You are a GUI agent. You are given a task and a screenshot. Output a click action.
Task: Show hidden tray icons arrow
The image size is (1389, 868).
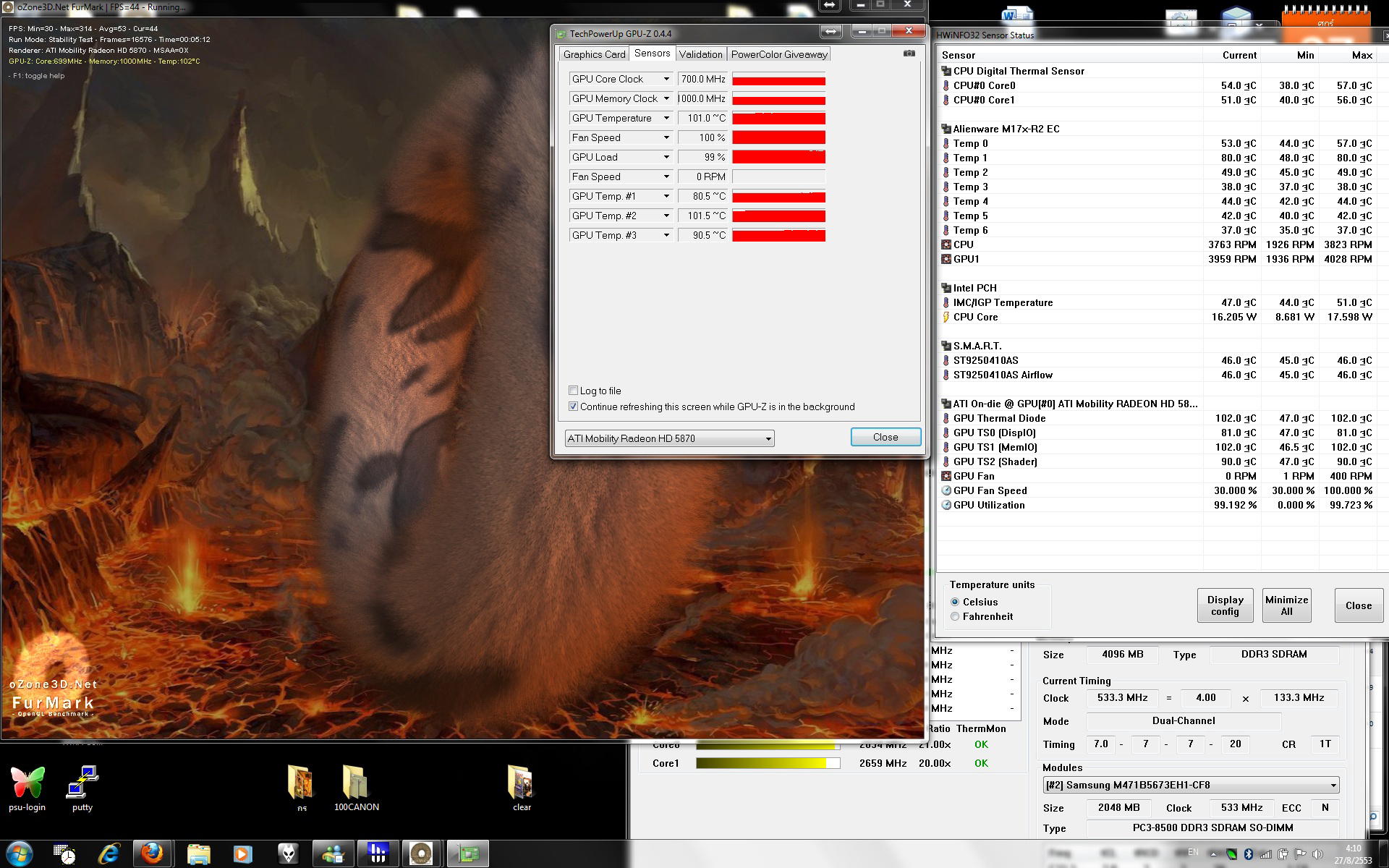tap(1214, 855)
